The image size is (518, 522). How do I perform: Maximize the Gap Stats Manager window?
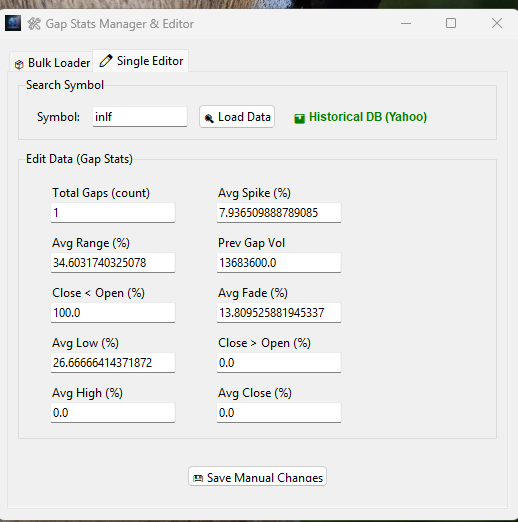(x=451, y=23)
